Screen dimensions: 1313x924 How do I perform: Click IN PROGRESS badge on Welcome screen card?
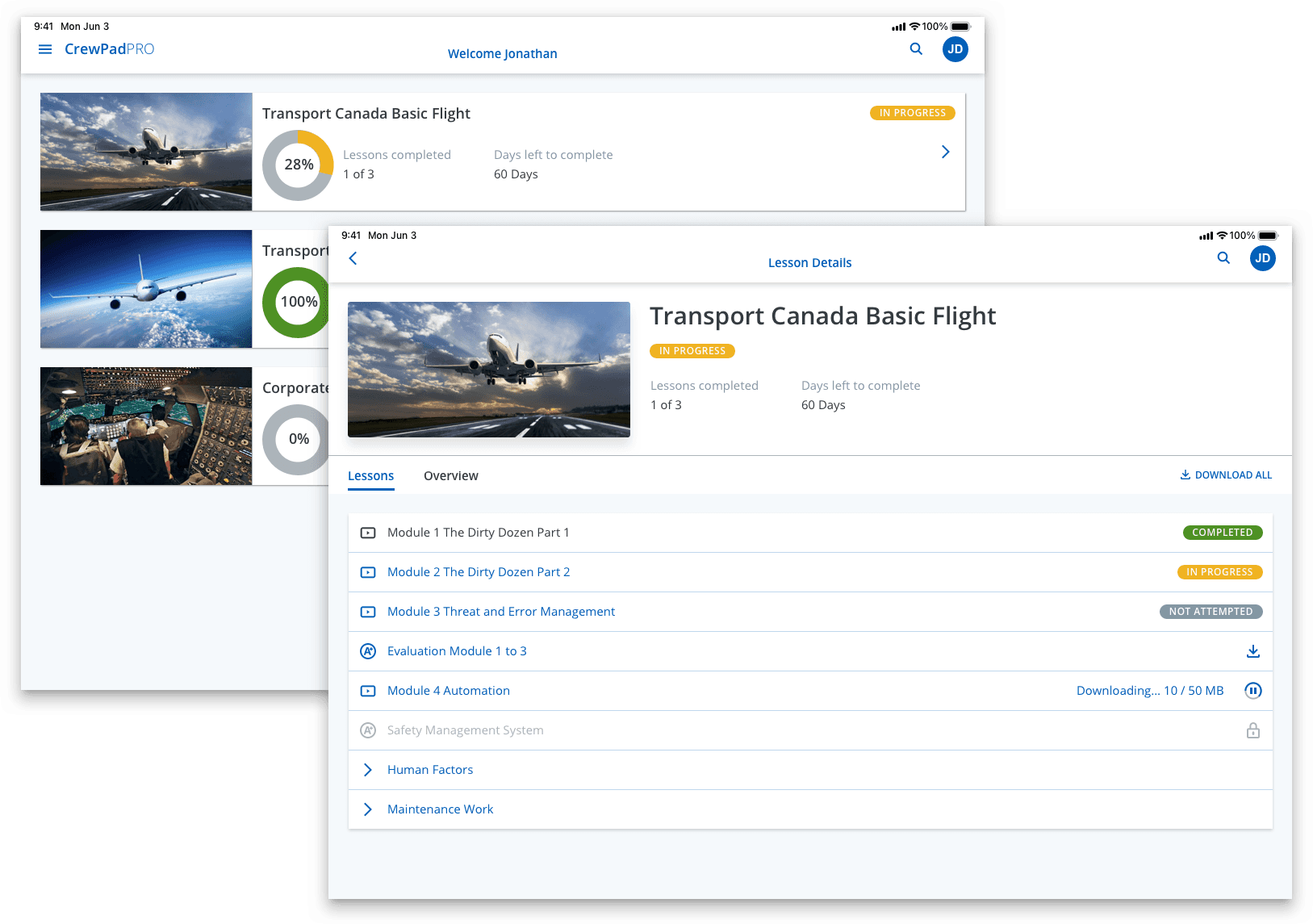tap(913, 113)
